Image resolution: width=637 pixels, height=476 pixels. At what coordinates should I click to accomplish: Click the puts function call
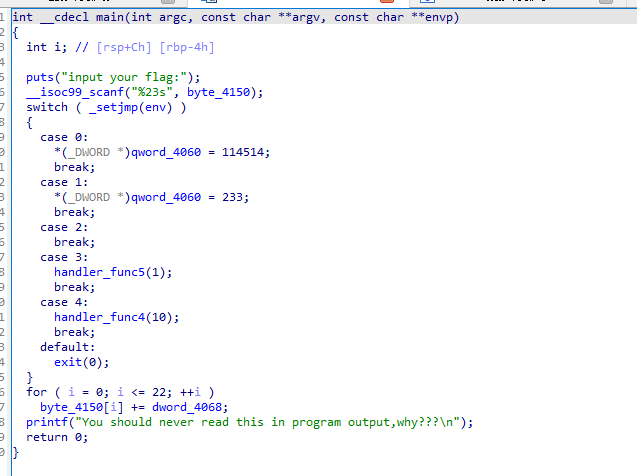click(x=41, y=77)
